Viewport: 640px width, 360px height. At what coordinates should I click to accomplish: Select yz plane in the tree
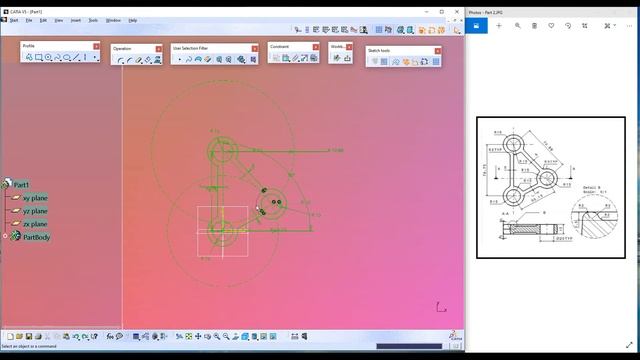pos(35,211)
